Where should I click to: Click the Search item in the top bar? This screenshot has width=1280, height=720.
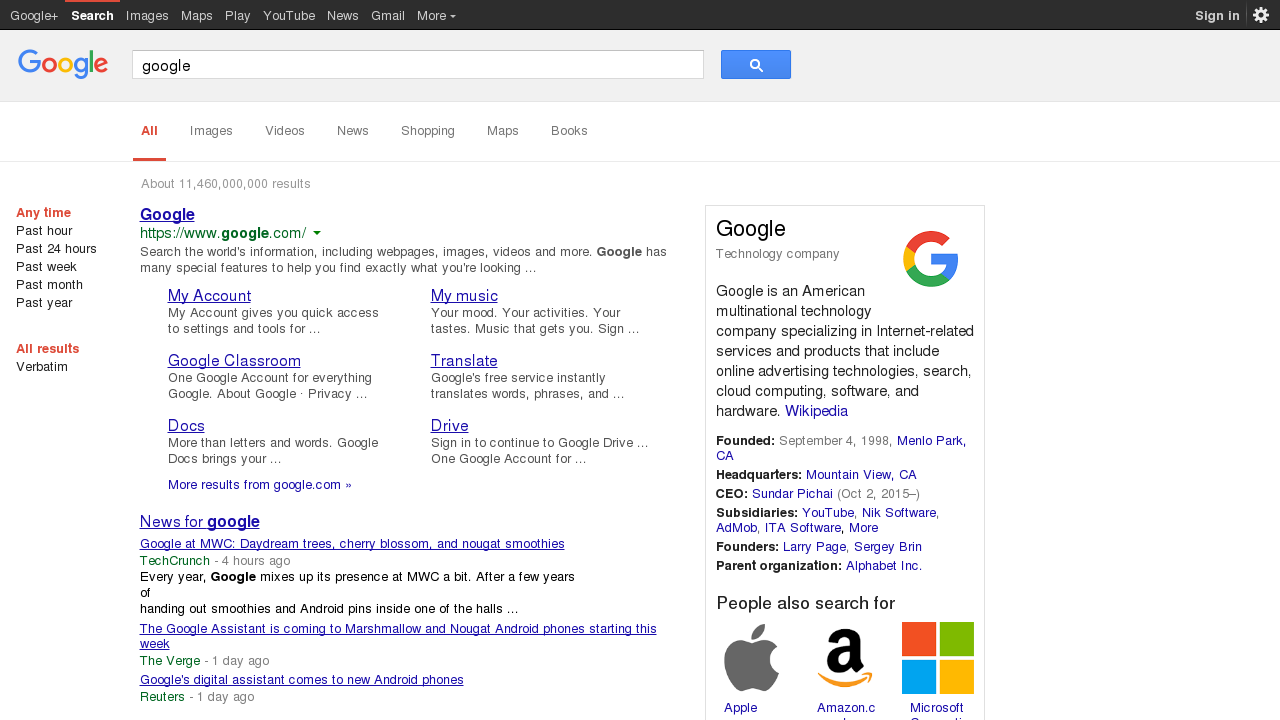[x=92, y=15]
